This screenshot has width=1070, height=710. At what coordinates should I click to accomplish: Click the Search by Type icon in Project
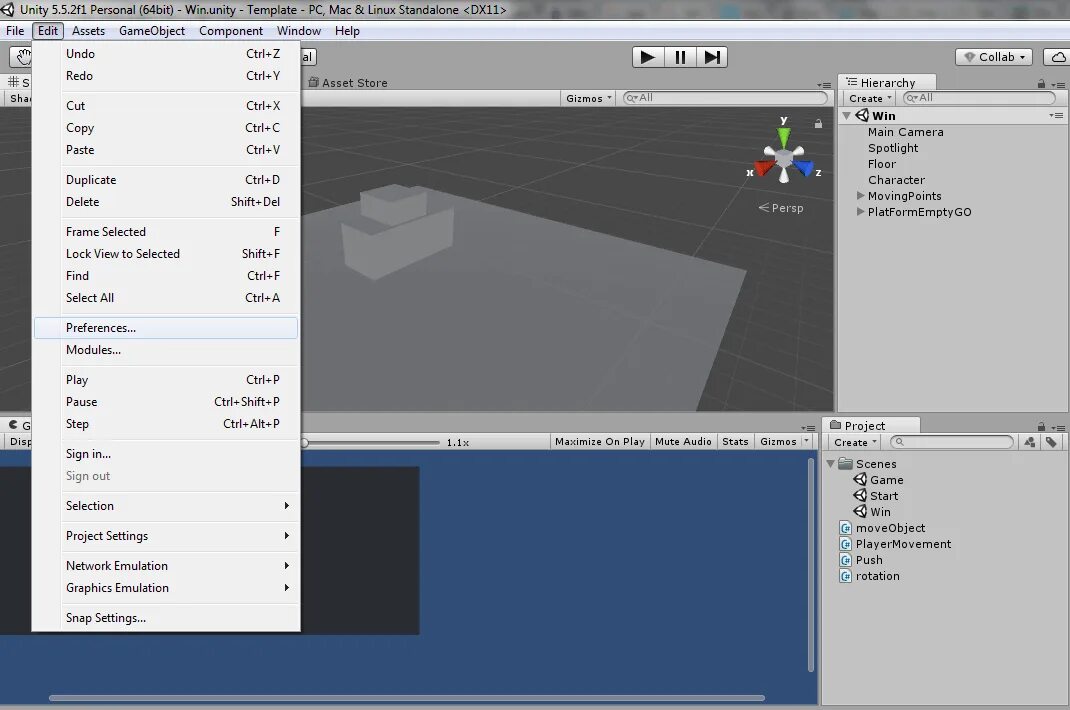point(1030,442)
